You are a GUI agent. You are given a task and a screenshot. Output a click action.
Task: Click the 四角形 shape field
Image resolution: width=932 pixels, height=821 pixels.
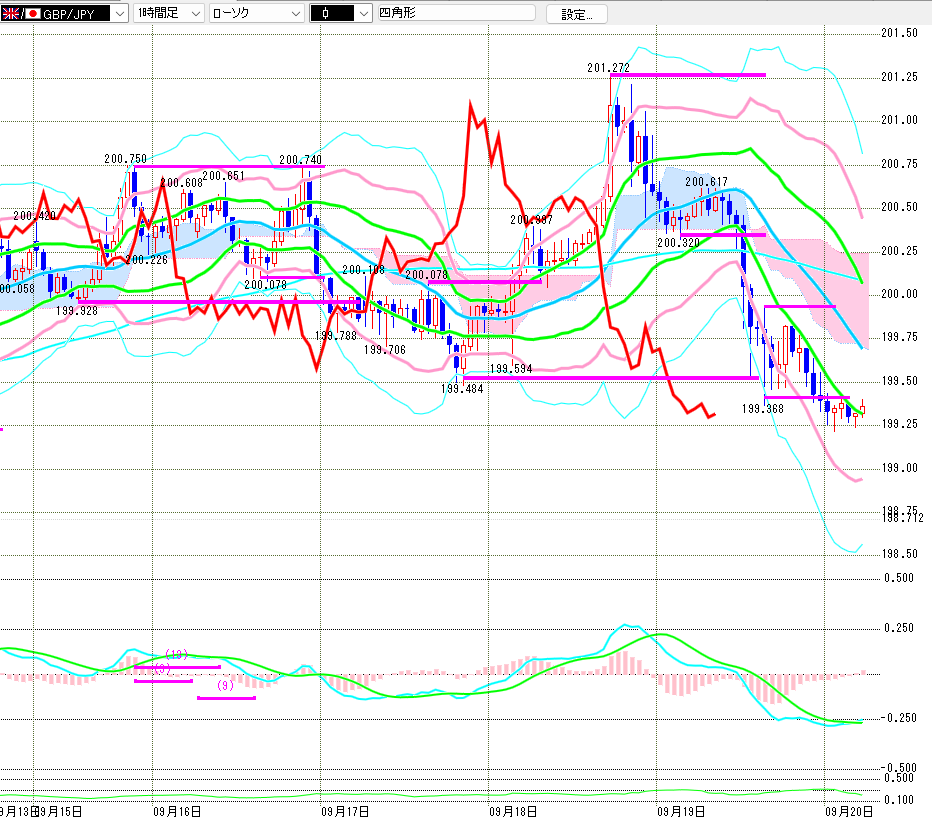(456, 14)
